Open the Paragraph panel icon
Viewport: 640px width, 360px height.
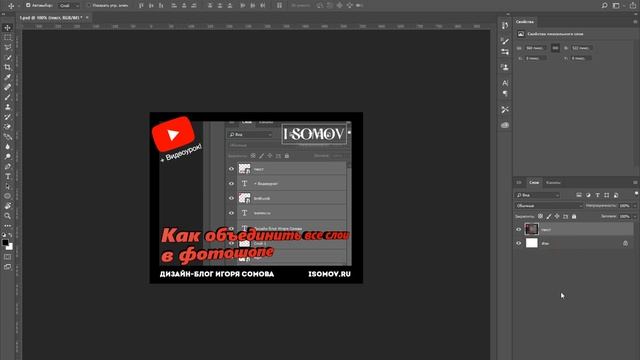coord(505,94)
